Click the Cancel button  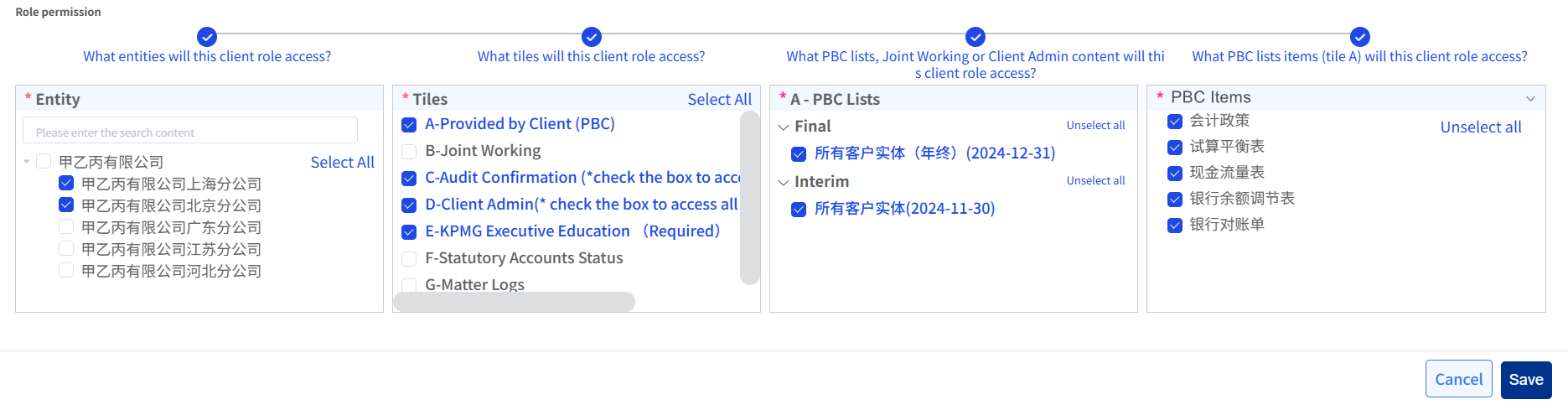1458,380
